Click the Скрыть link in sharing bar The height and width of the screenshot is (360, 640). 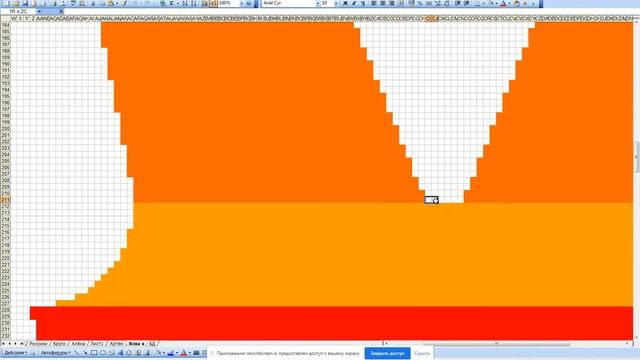422,353
